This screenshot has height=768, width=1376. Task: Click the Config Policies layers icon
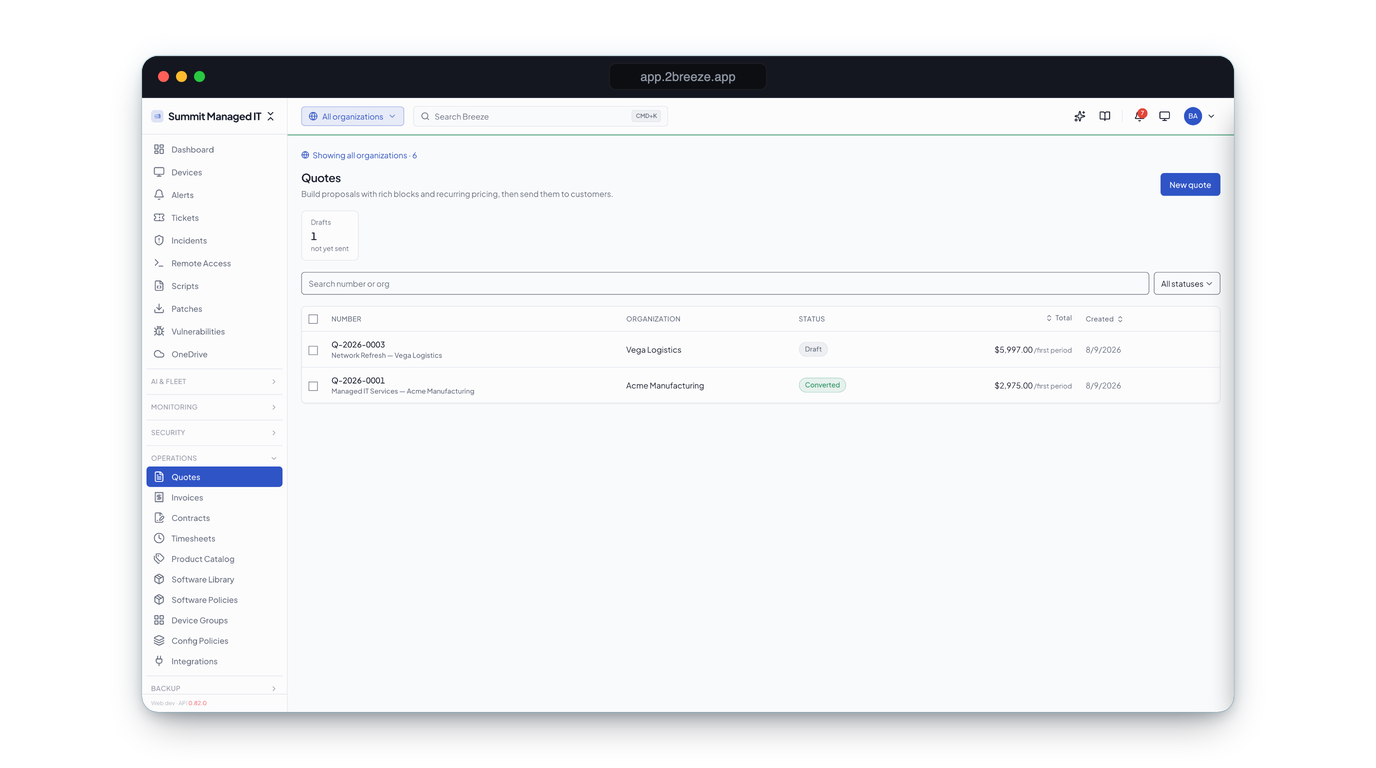tap(159, 641)
